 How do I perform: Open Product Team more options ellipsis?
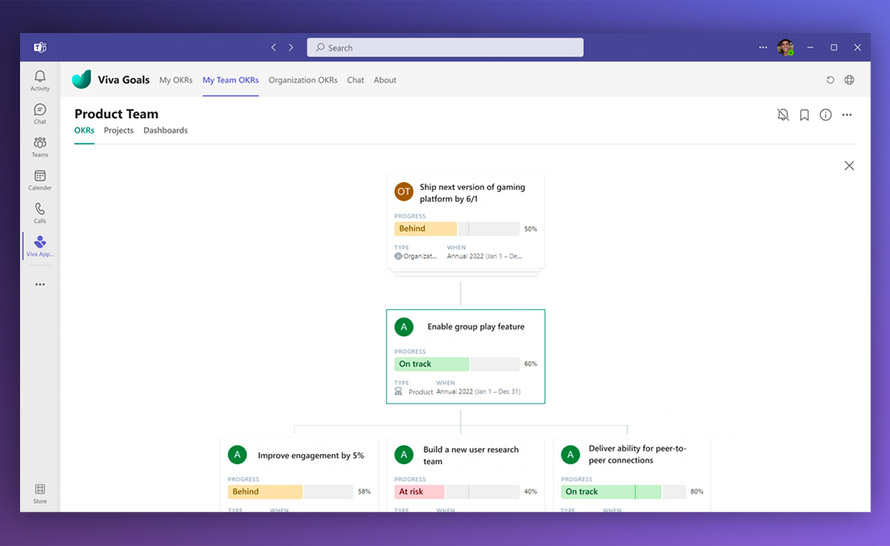pyautogui.click(x=847, y=115)
